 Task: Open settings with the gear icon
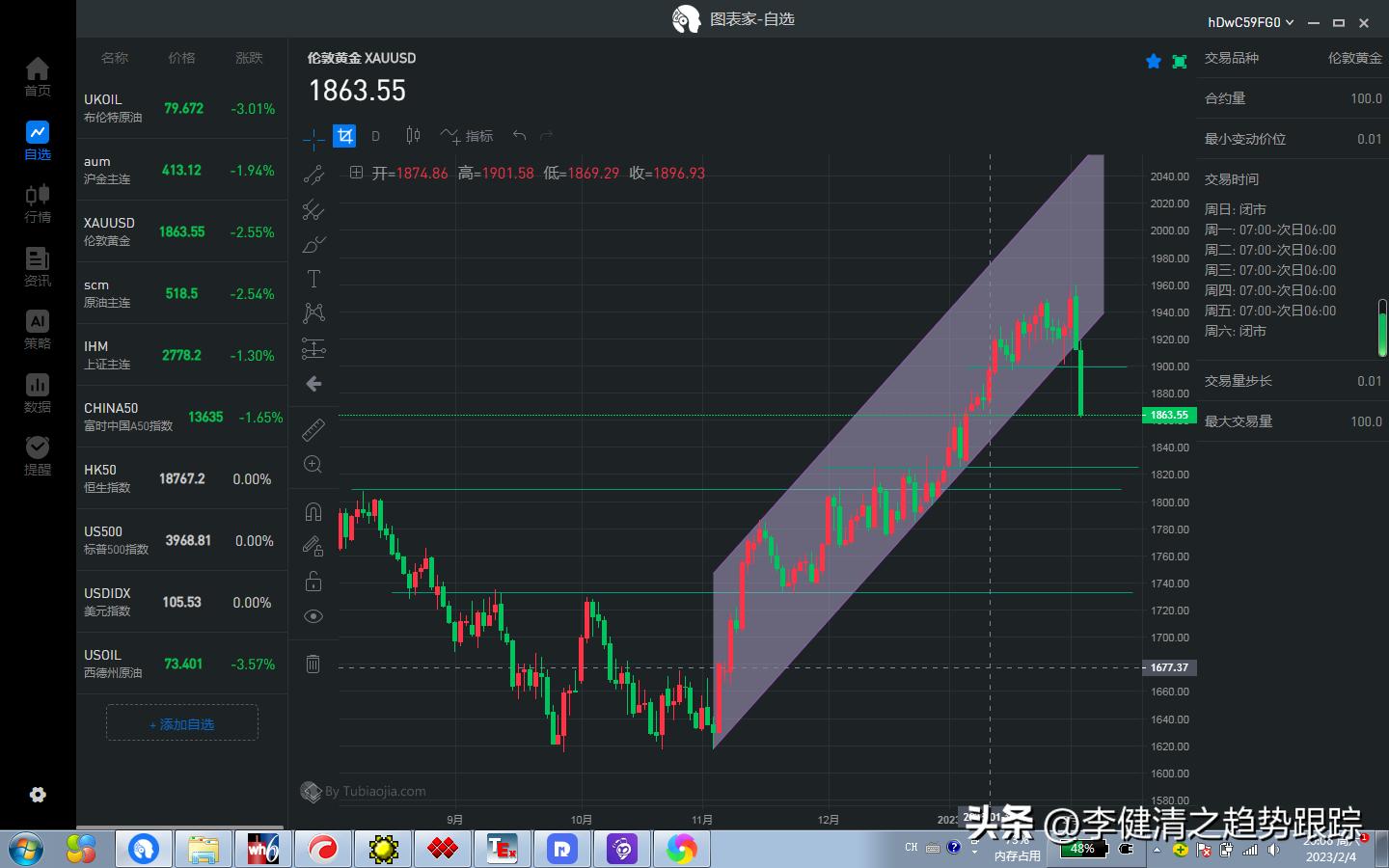[x=38, y=795]
